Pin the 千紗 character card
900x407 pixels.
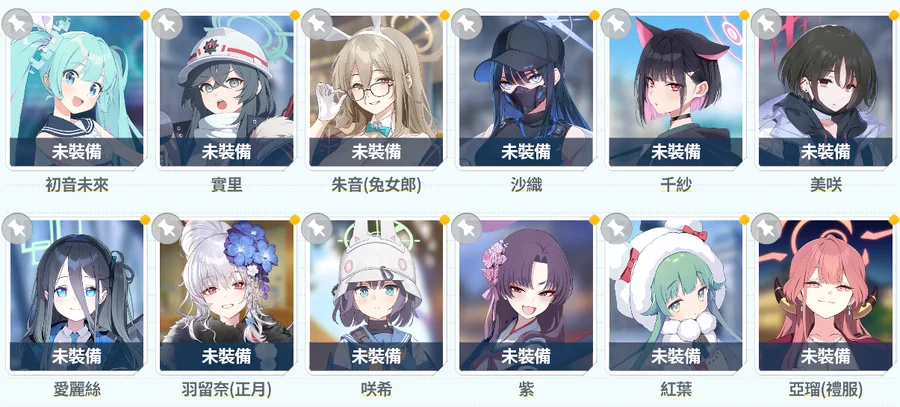pos(616,24)
